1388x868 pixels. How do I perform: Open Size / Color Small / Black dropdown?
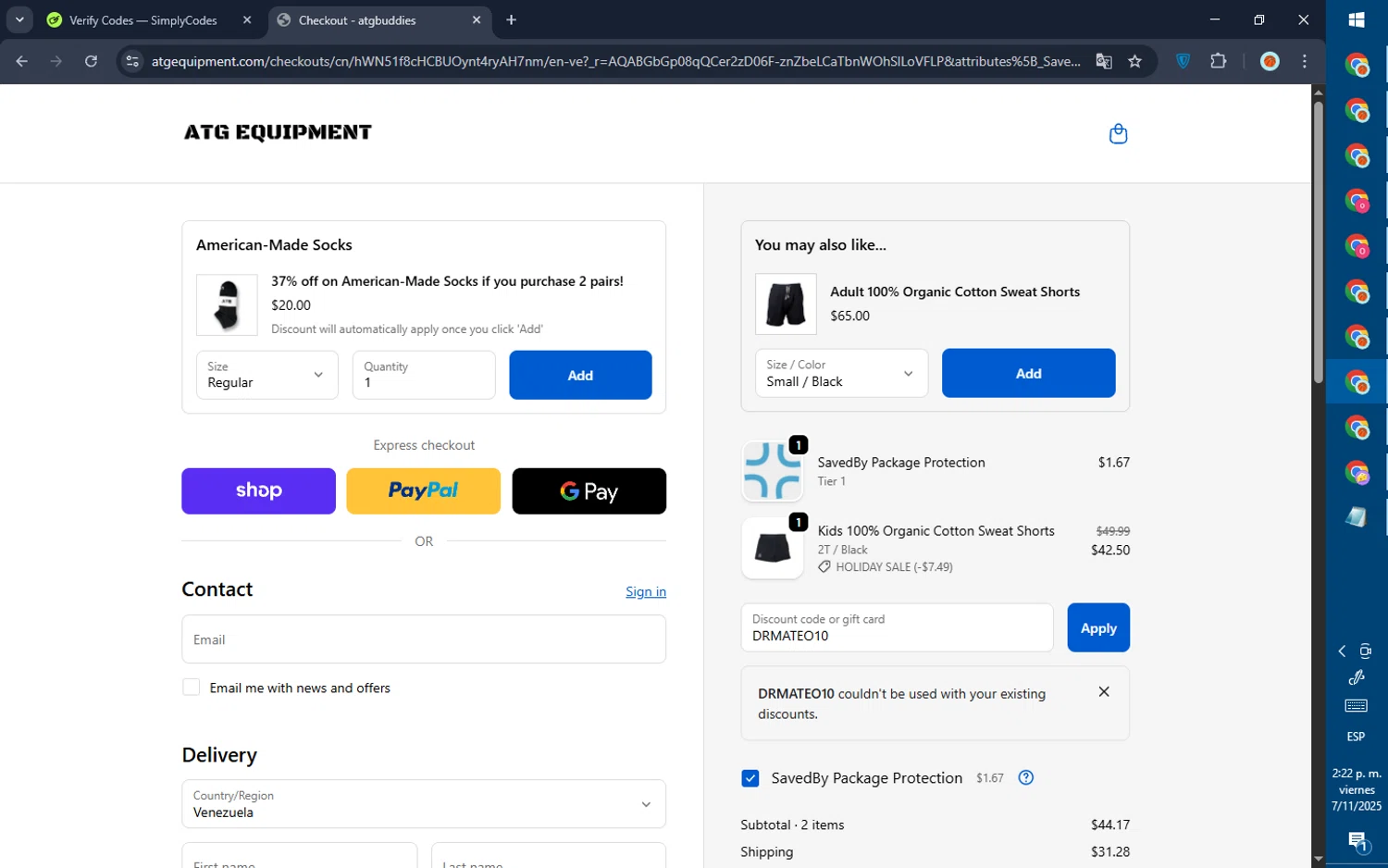(x=840, y=373)
